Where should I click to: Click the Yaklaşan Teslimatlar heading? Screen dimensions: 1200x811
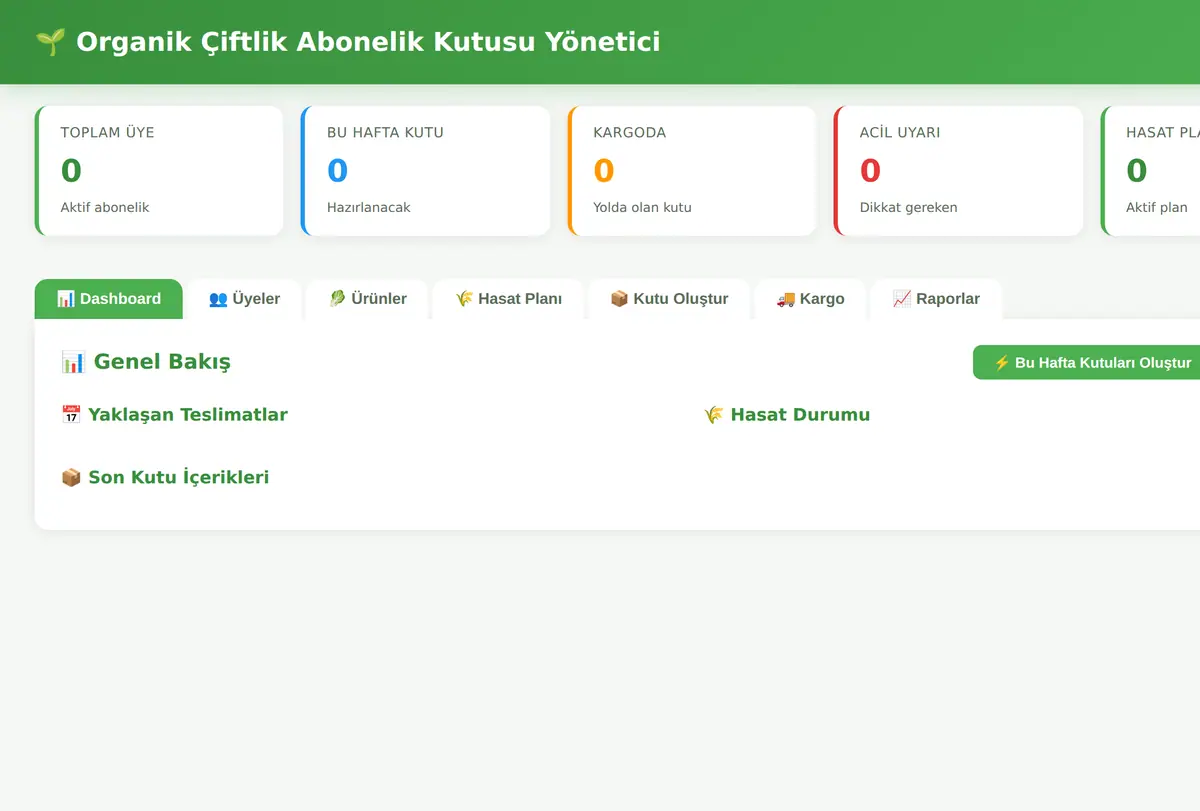coord(188,415)
